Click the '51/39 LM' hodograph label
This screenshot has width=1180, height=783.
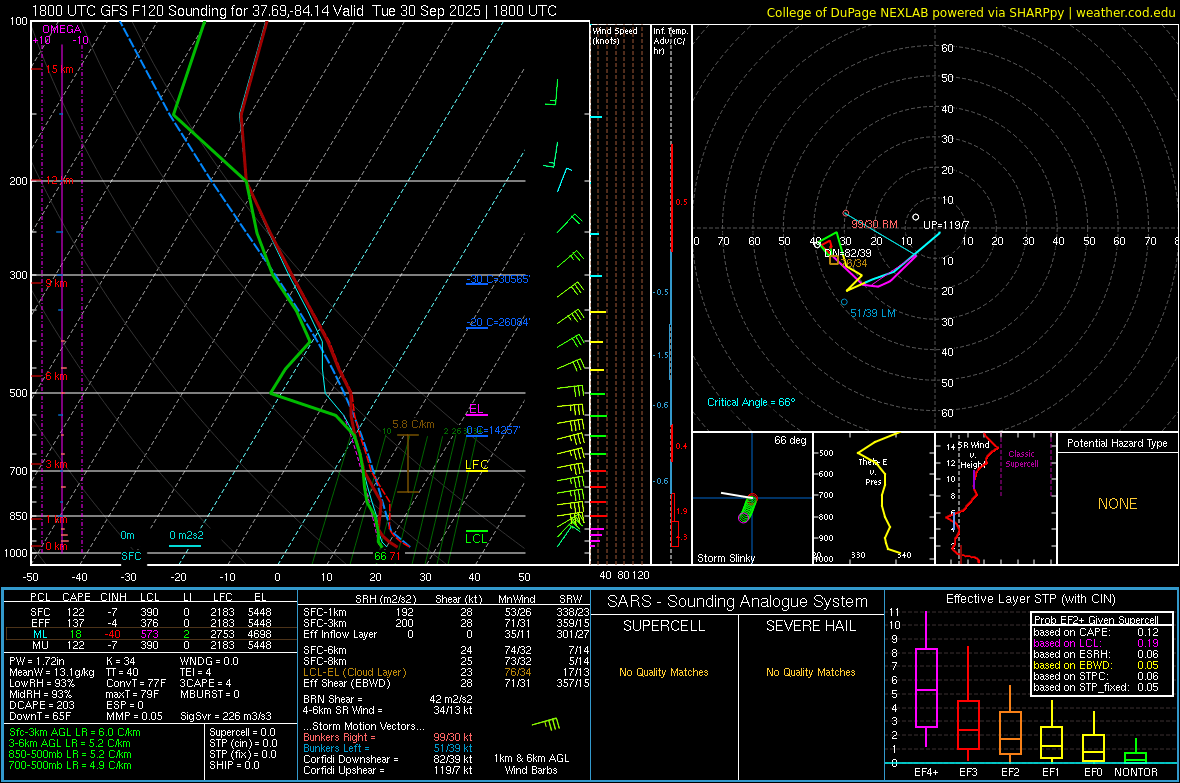click(x=873, y=313)
